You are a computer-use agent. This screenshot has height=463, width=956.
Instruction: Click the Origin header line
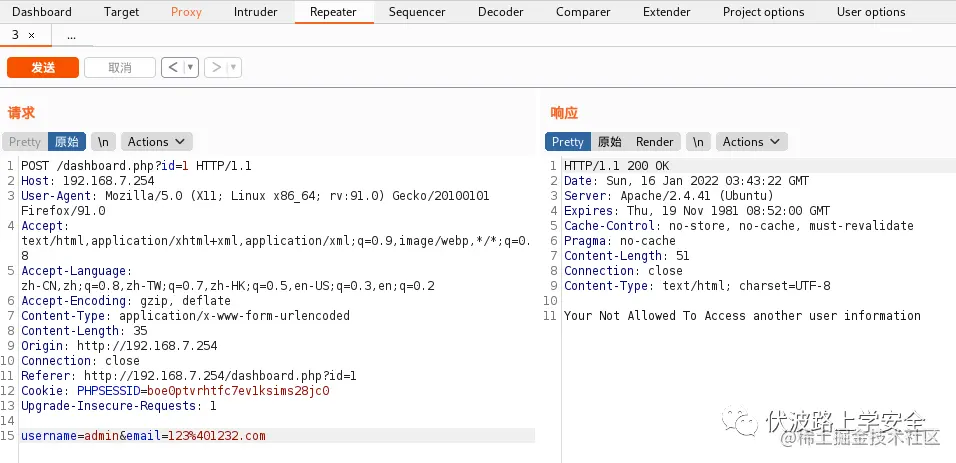click(119, 346)
